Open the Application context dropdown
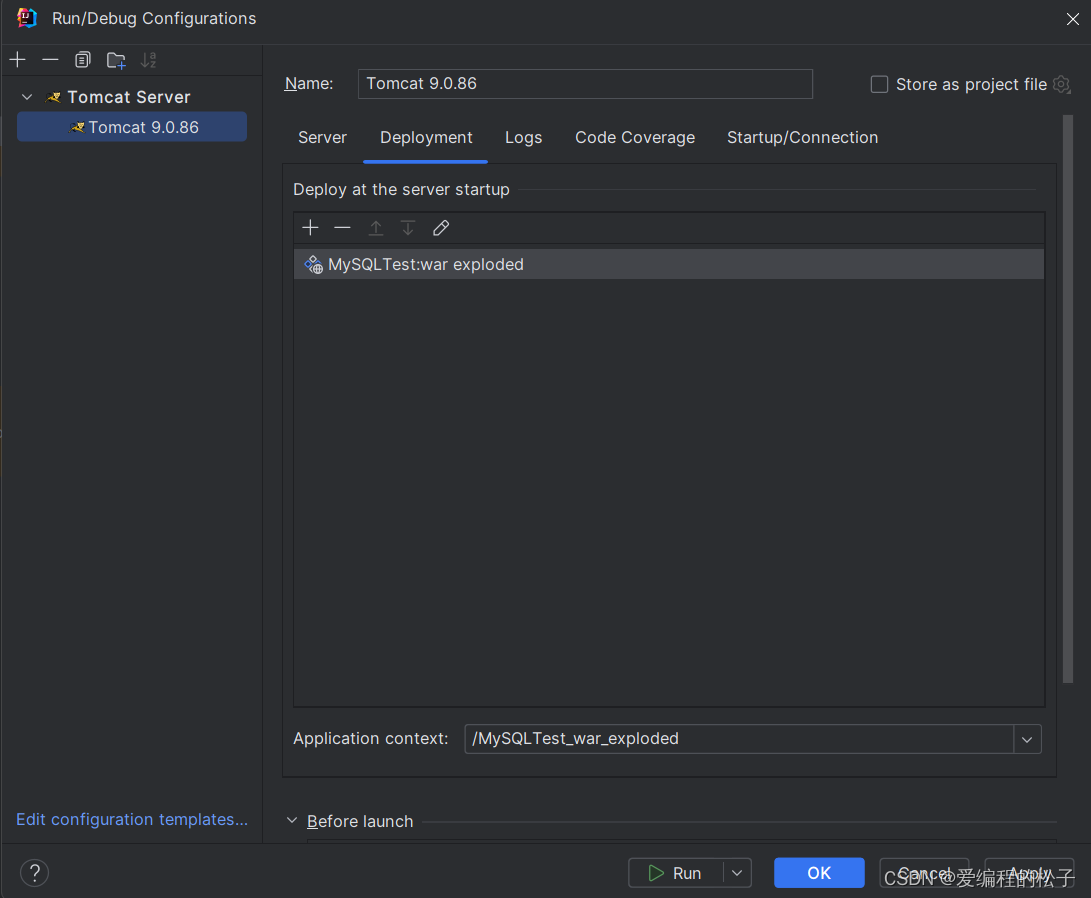Screen dimensions: 1091x898 point(1027,739)
